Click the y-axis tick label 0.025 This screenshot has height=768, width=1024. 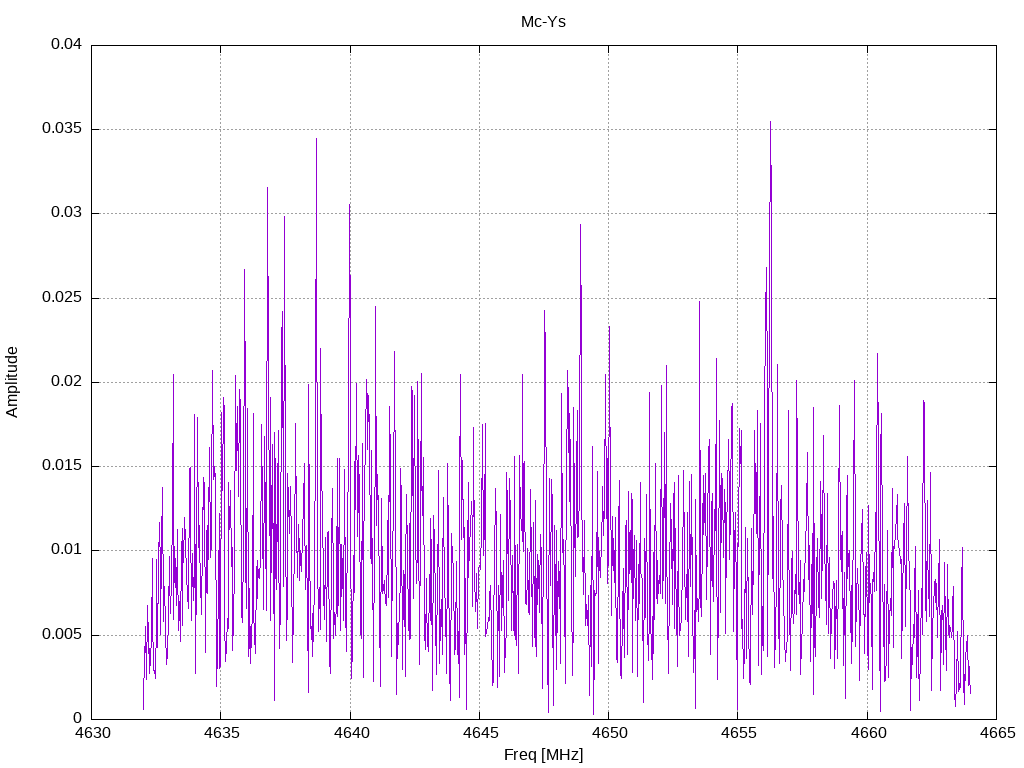click(x=62, y=298)
